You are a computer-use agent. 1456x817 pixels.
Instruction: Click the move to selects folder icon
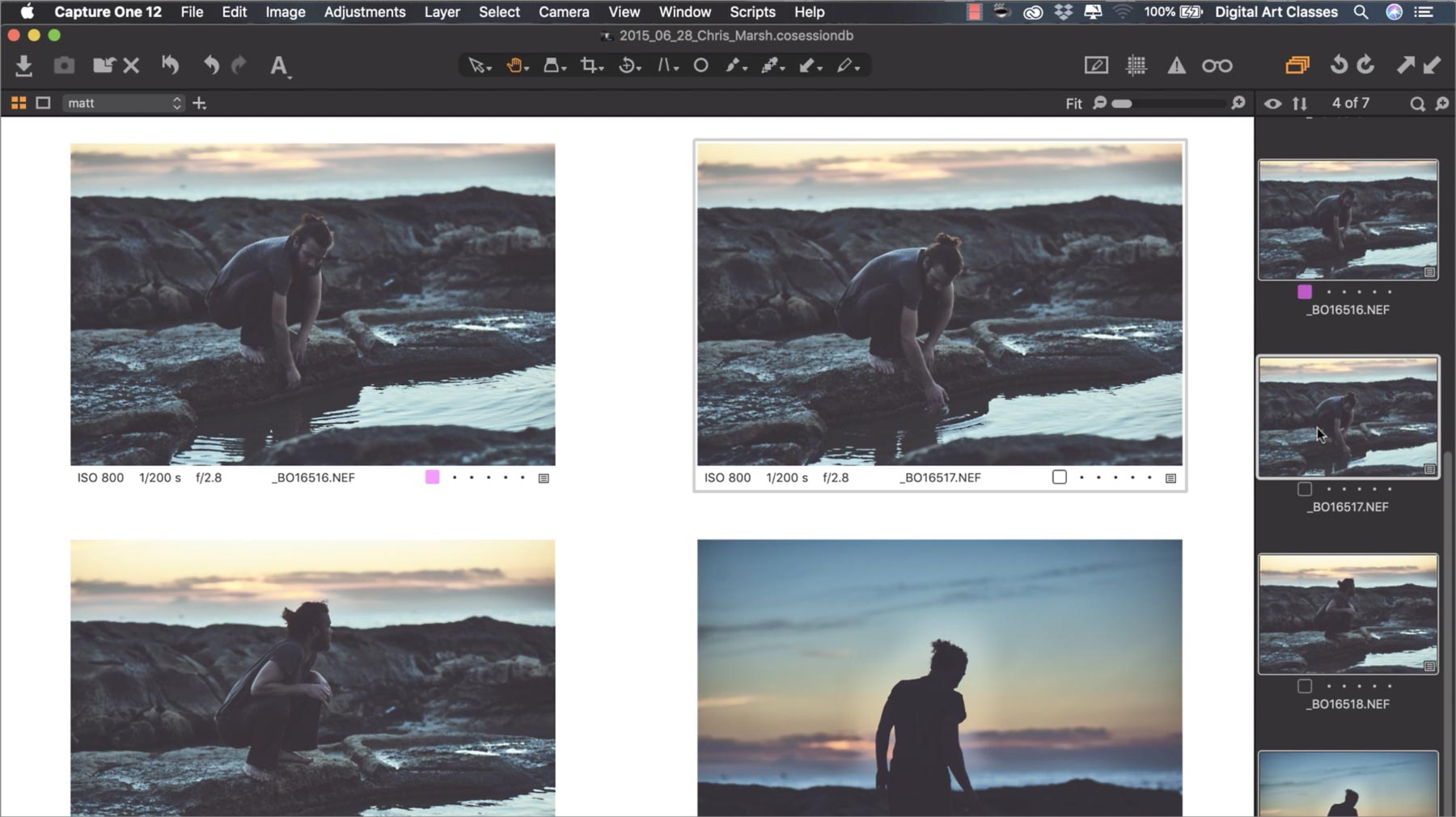[x=104, y=66]
